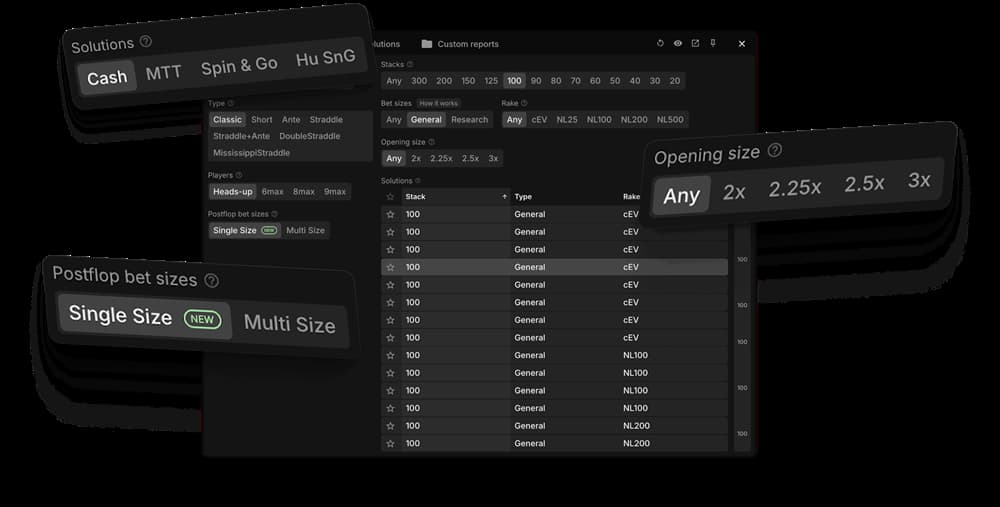This screenshot has height=507, width=1000.
Task: Help icon beside small Postflop bet sizes label
Action: tap(275, 214)
